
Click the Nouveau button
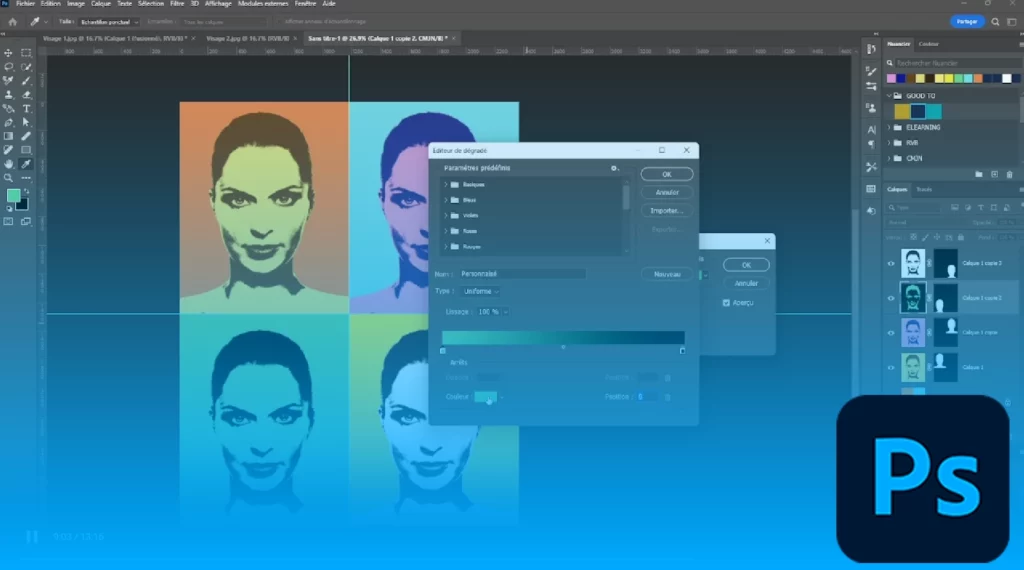[x=667, y=274]
